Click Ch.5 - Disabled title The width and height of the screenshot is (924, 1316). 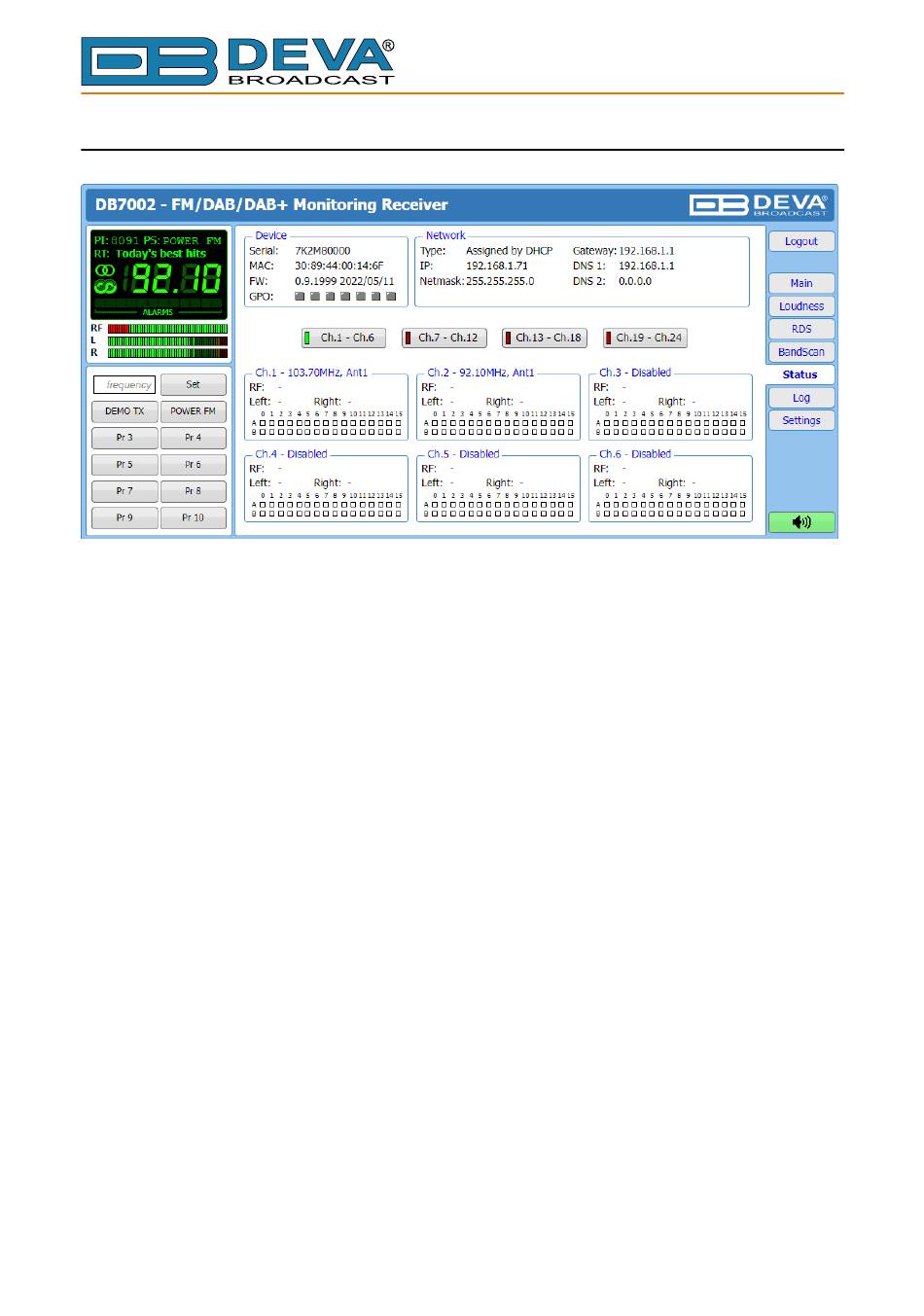tap(463, 454)
